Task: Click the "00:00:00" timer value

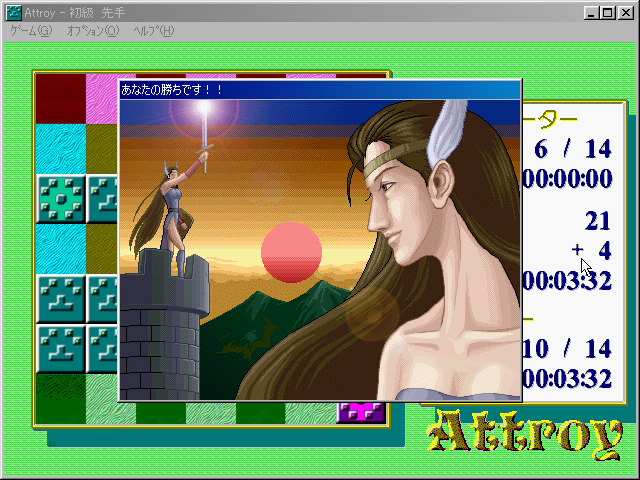Action: click(567, 178)
